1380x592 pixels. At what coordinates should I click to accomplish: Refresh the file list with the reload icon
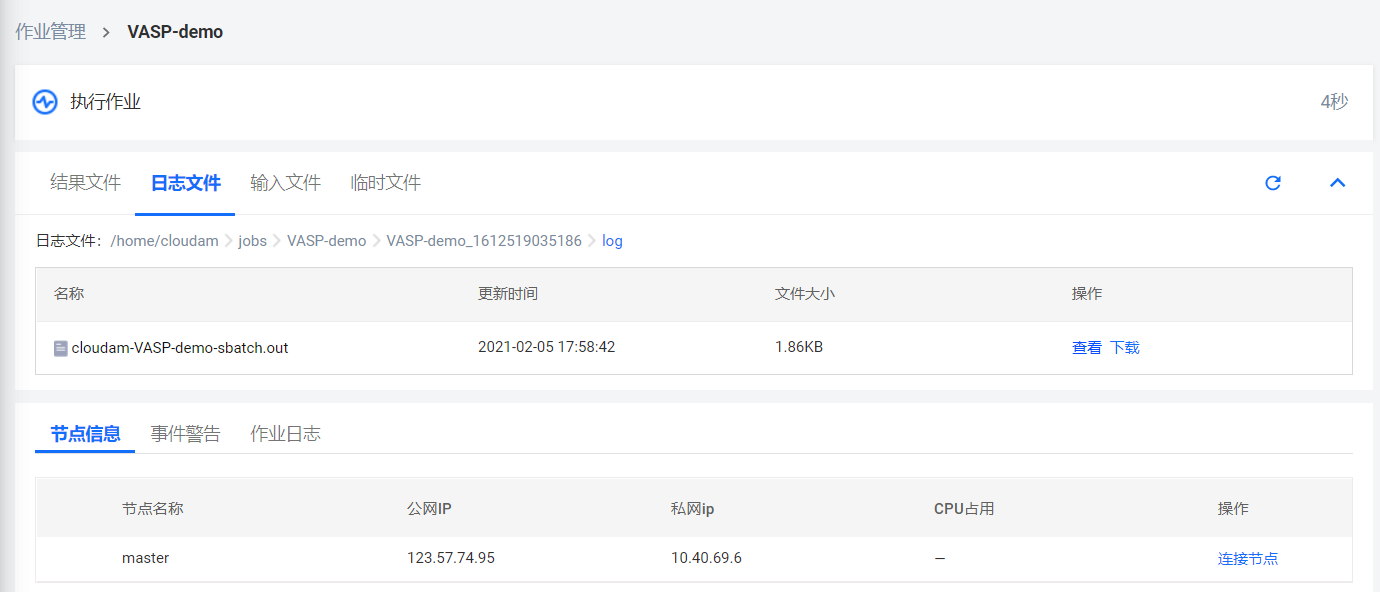(1273, 183)
